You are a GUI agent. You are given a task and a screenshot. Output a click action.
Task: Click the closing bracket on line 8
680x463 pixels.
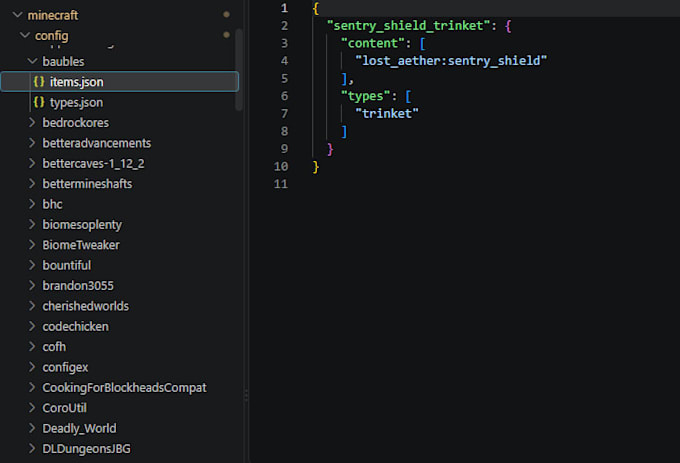point(344,131)
